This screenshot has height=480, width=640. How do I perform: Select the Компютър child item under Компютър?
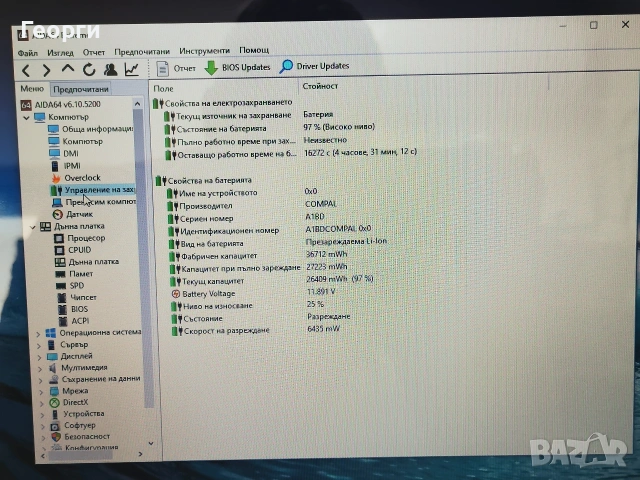tap(76, 141)
